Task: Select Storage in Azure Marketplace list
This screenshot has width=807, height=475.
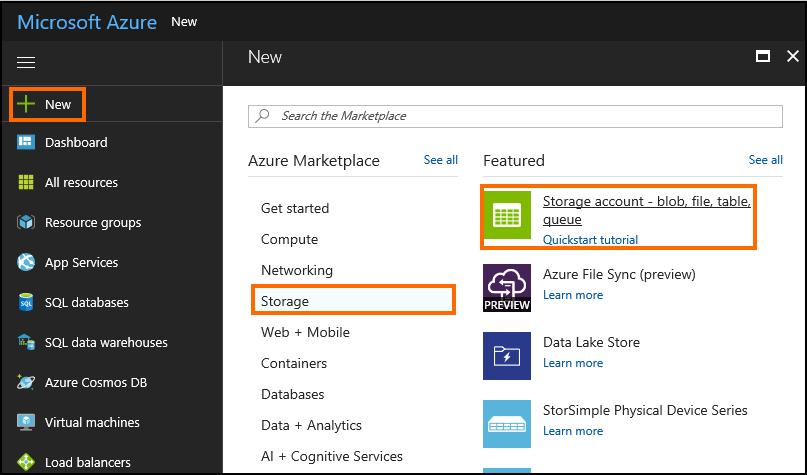Action: pos(285,301)
